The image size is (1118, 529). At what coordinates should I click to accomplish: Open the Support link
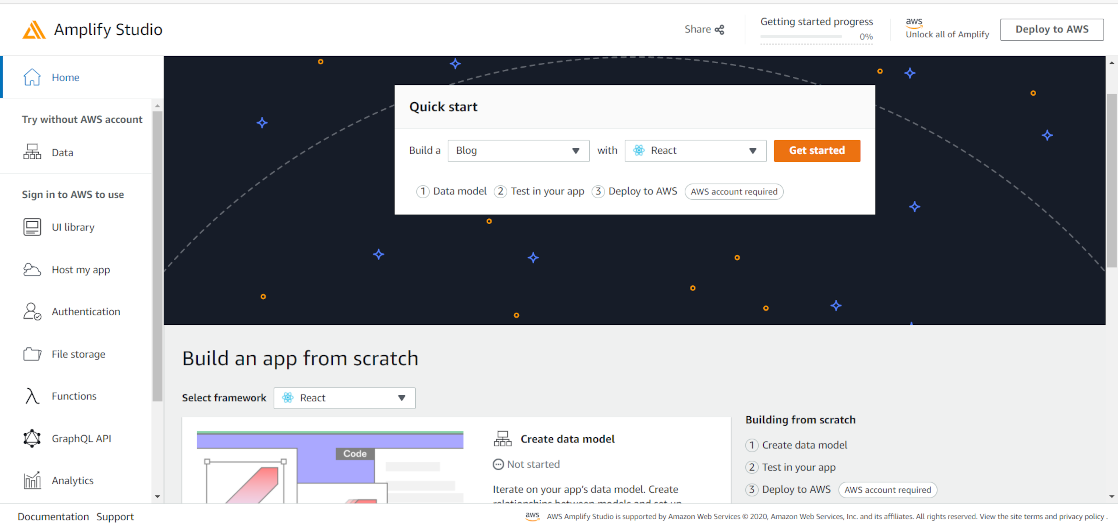point(115,517)
